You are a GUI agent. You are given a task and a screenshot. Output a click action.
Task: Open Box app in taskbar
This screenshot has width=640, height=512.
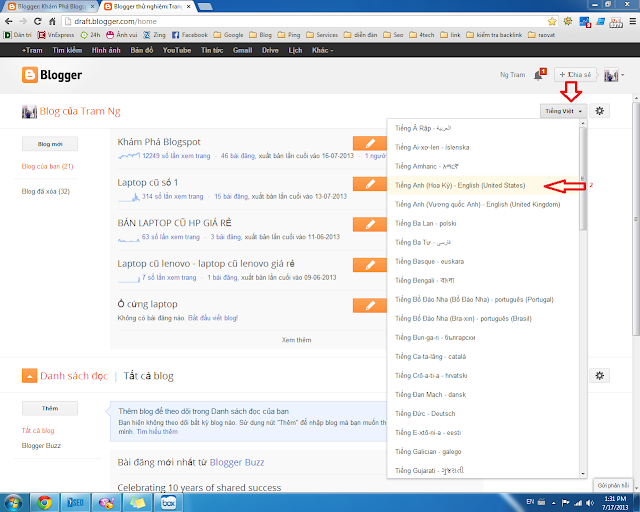click(x=168, y=502)
